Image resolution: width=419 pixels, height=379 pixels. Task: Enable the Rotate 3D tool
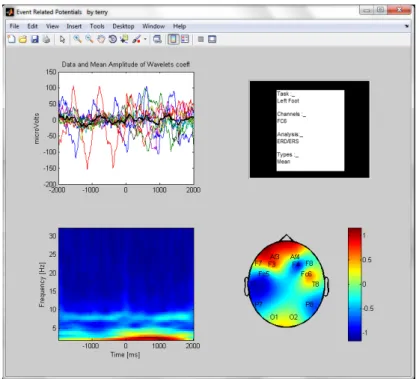[x=113, y=39]
